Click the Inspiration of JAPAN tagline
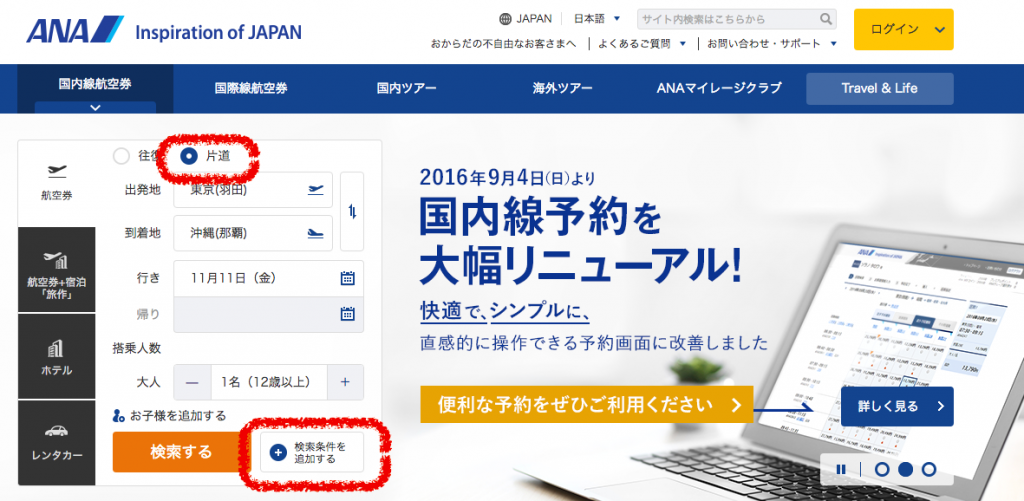The height and width of the screenshot is (501, 1024). click(x=218, y=32)
